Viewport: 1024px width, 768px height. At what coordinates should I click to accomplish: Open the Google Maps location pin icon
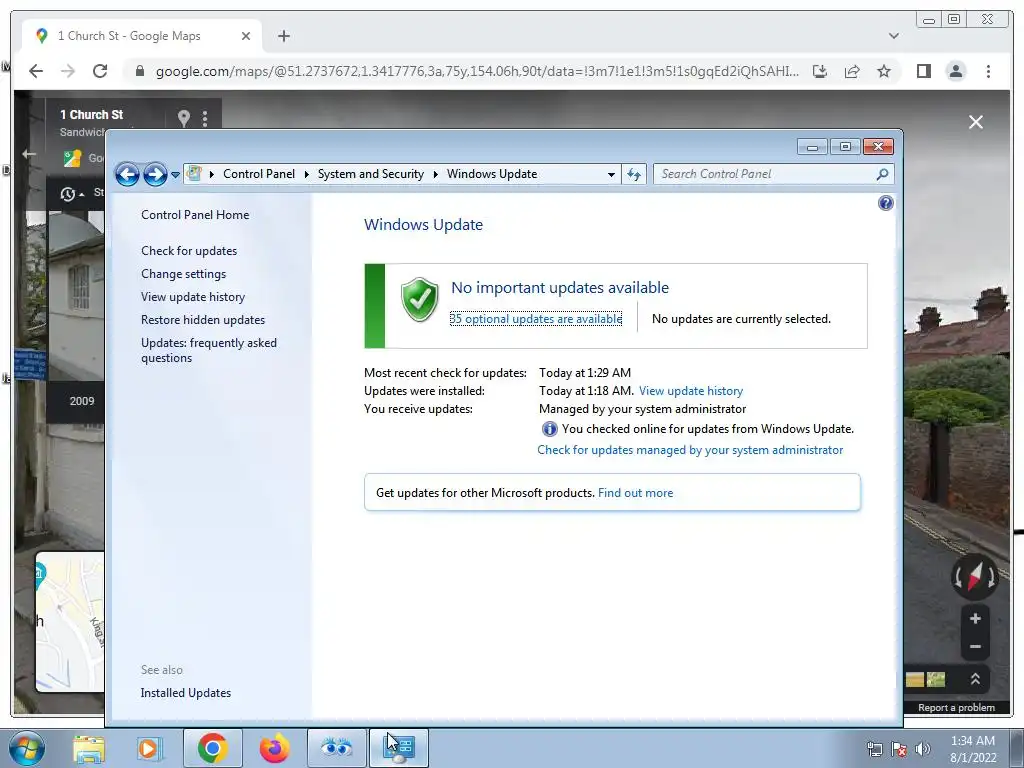[x=184, y=118]
